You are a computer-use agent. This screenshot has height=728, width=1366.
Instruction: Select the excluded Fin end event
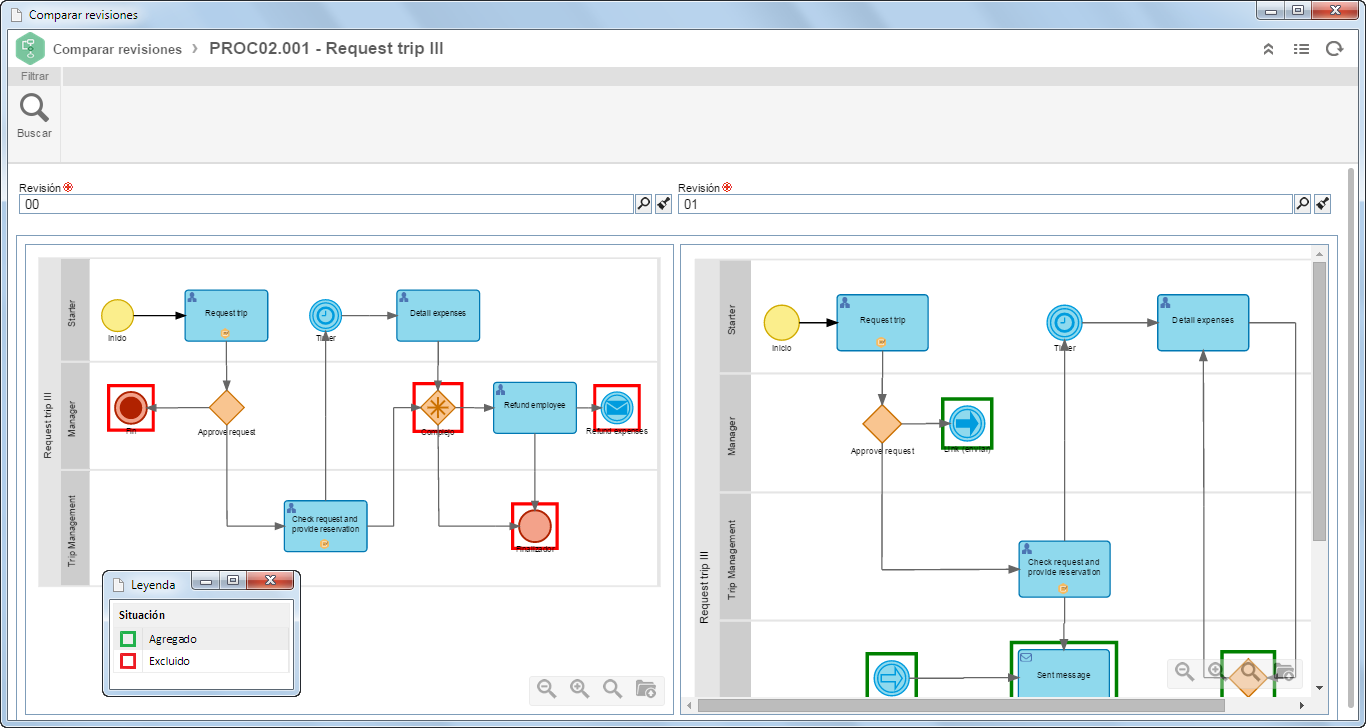coord(131,408)
